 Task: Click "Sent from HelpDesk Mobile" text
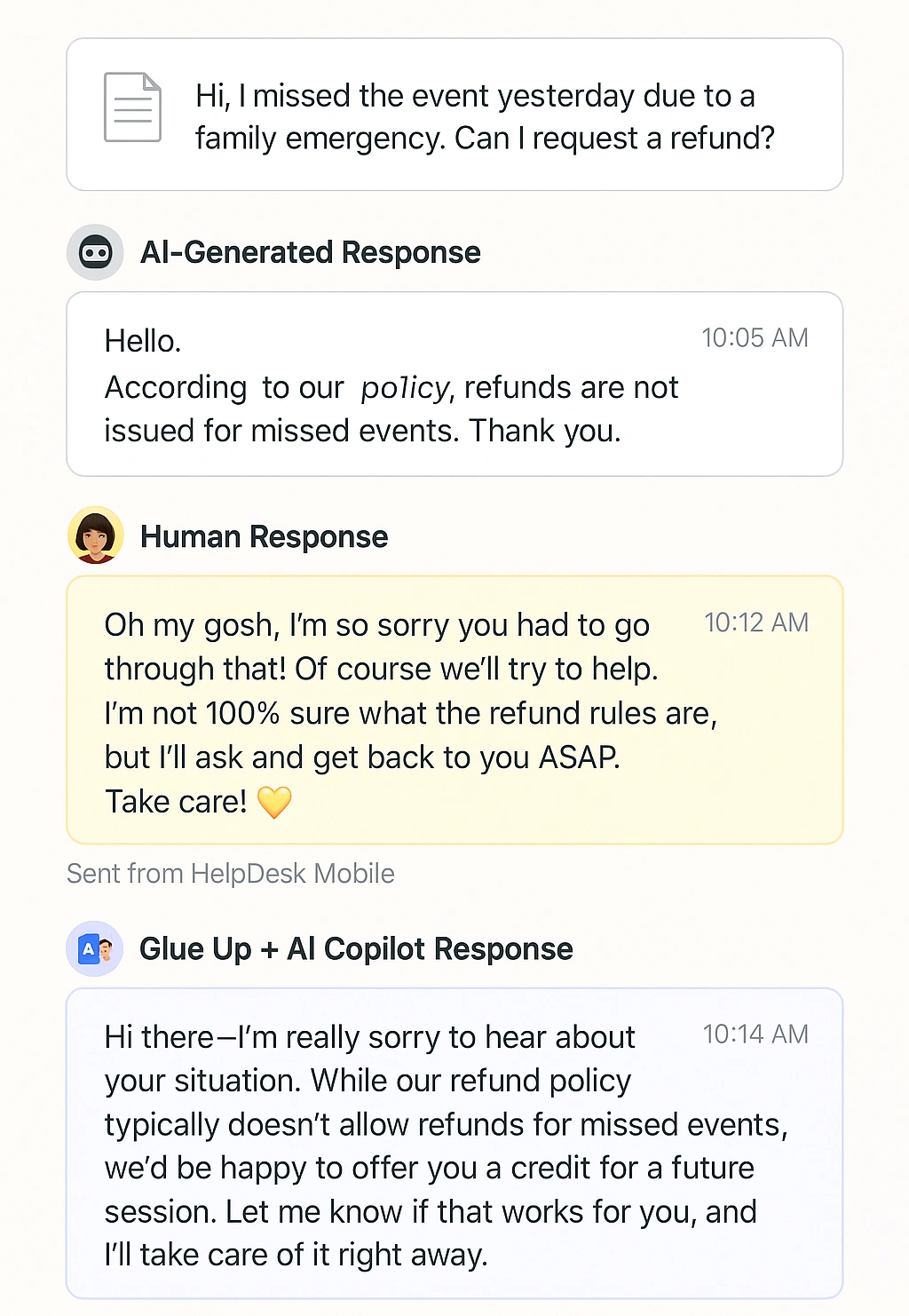[x=231, y=874]
